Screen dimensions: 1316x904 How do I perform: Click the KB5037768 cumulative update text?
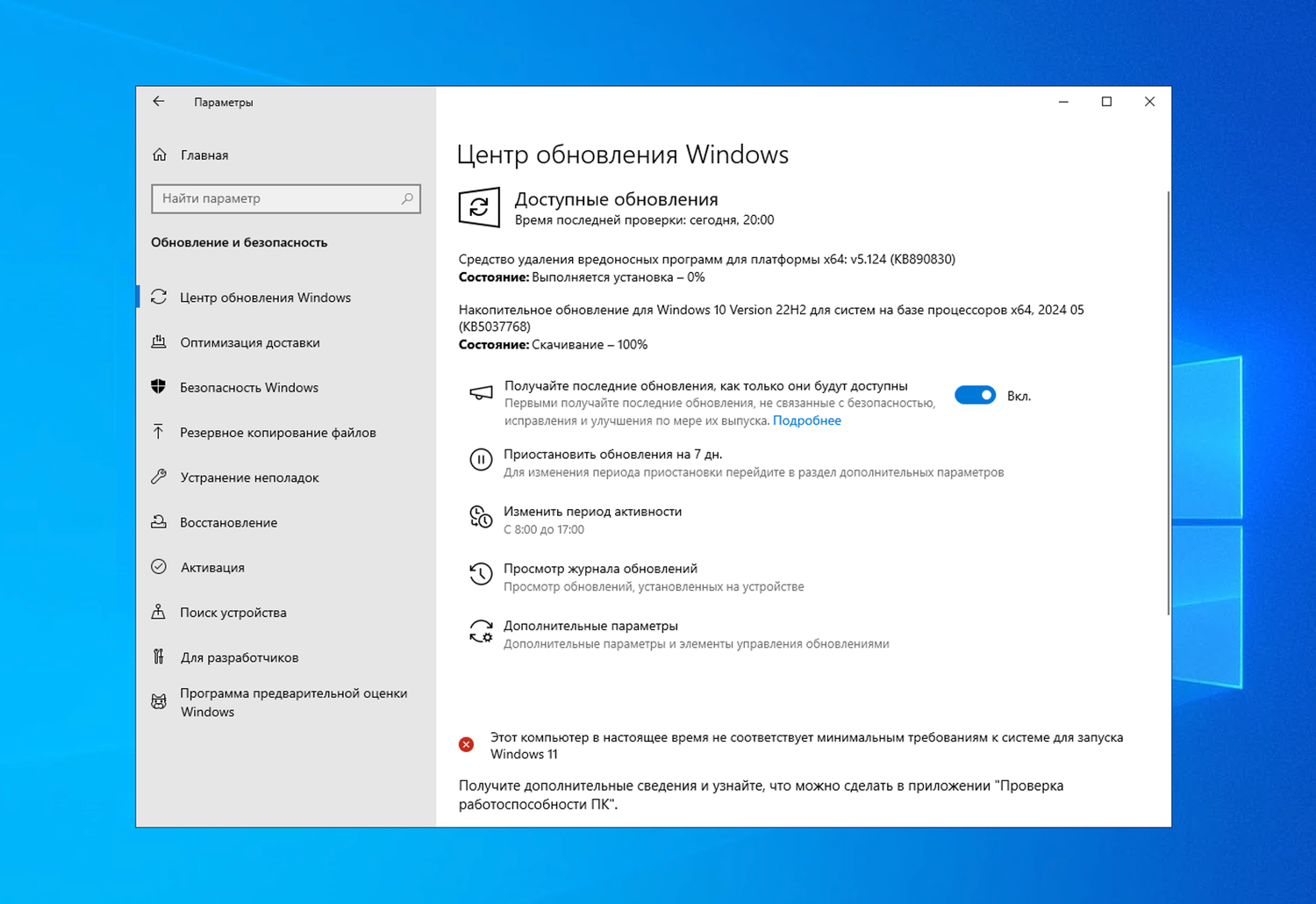tap(771, 318)
